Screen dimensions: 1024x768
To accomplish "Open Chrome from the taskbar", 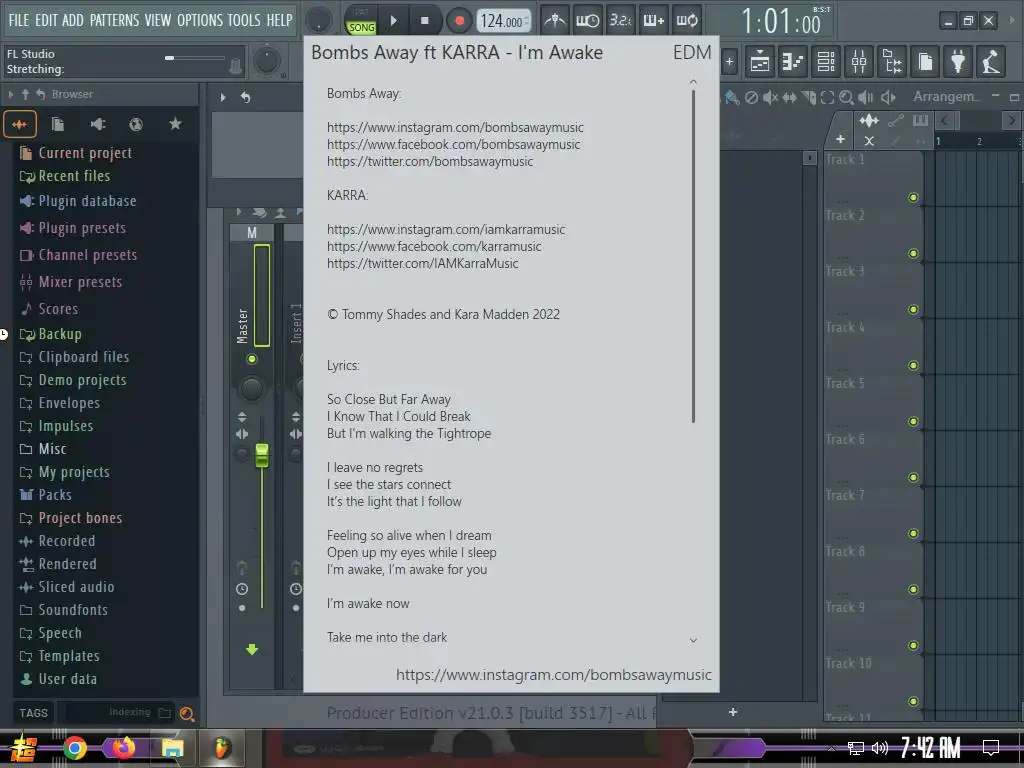I will pyautogui.click(x=74, y=748).
